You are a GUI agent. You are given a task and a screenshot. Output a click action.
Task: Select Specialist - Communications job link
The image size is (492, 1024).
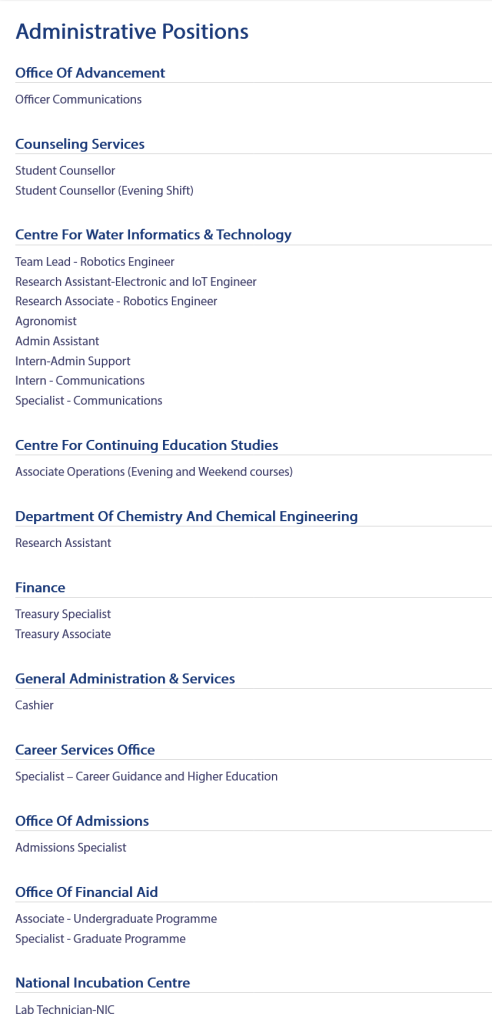click(89, 400)
